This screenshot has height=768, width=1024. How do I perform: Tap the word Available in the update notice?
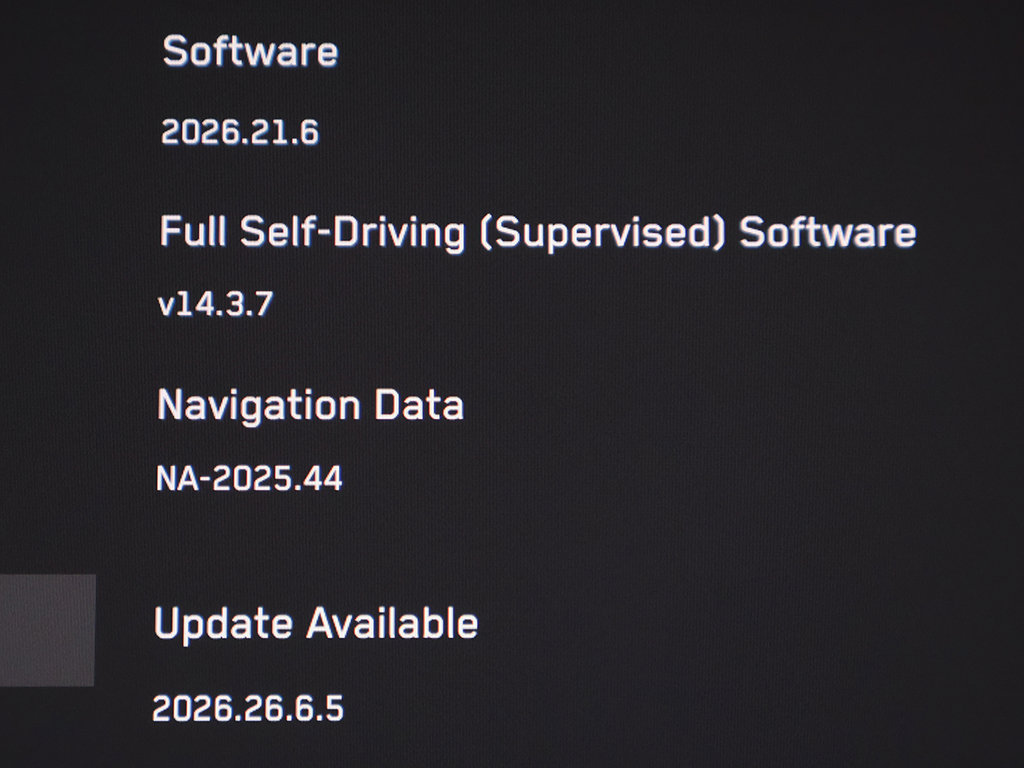point(392,623)
